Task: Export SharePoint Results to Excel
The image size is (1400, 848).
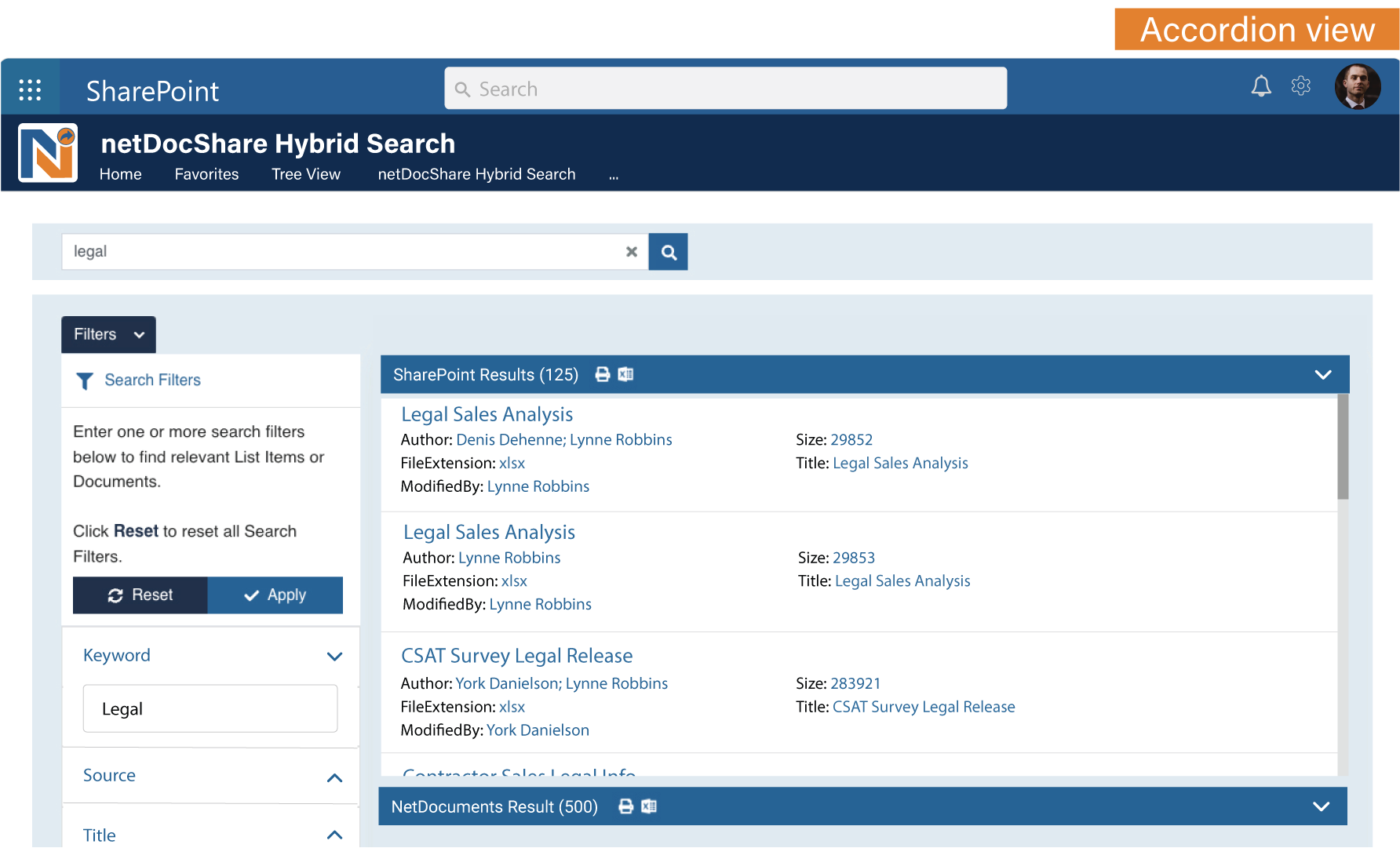Action: (x=625, y=374)
